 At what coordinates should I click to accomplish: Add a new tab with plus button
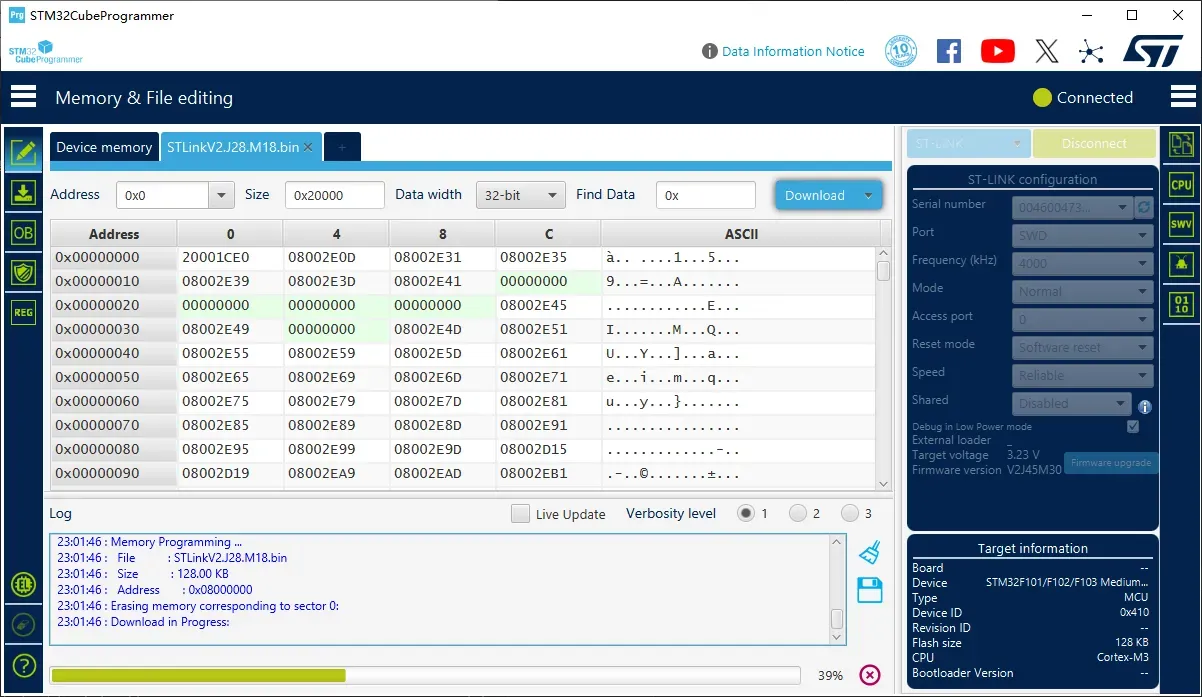coord(342,147)
